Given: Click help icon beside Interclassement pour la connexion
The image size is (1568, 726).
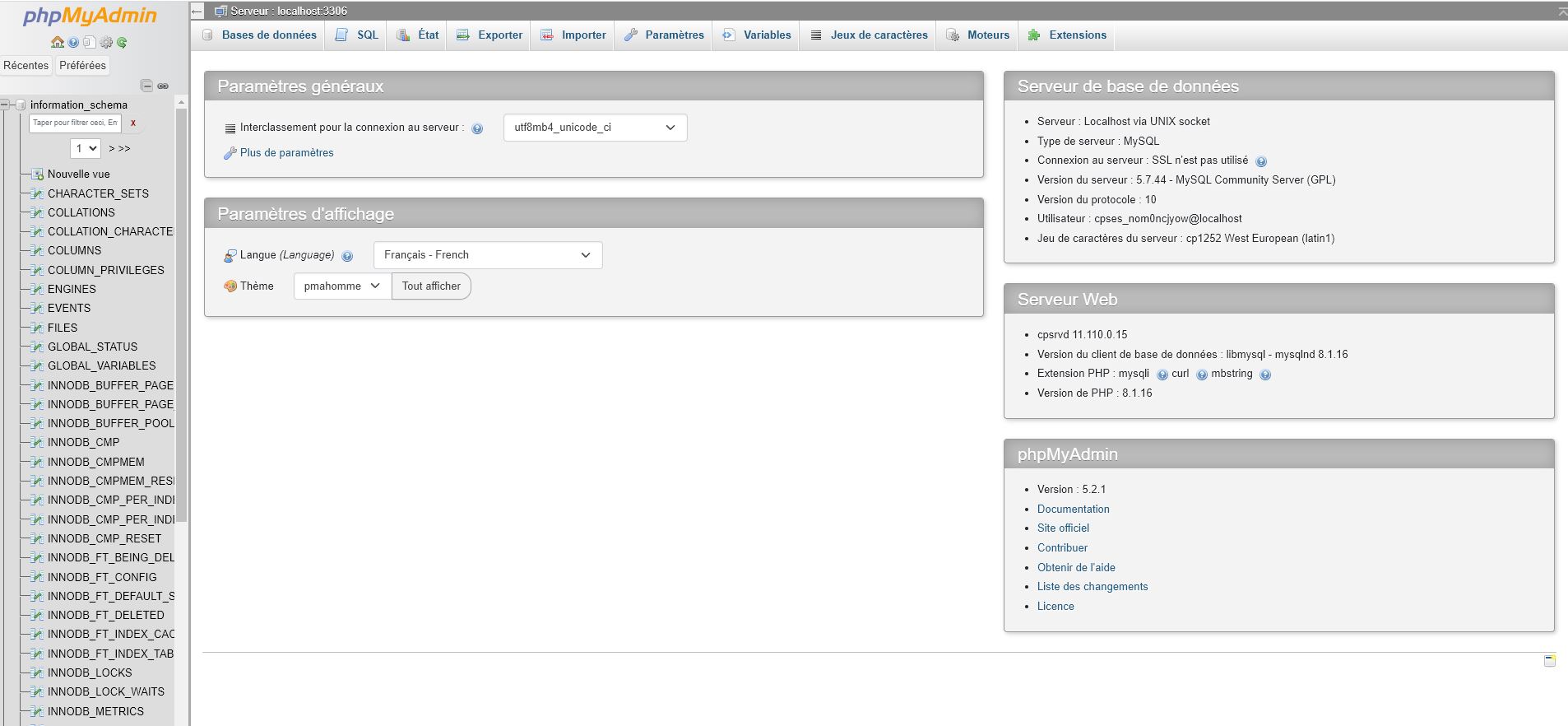Looking at the screenshot, I should 477,128.
